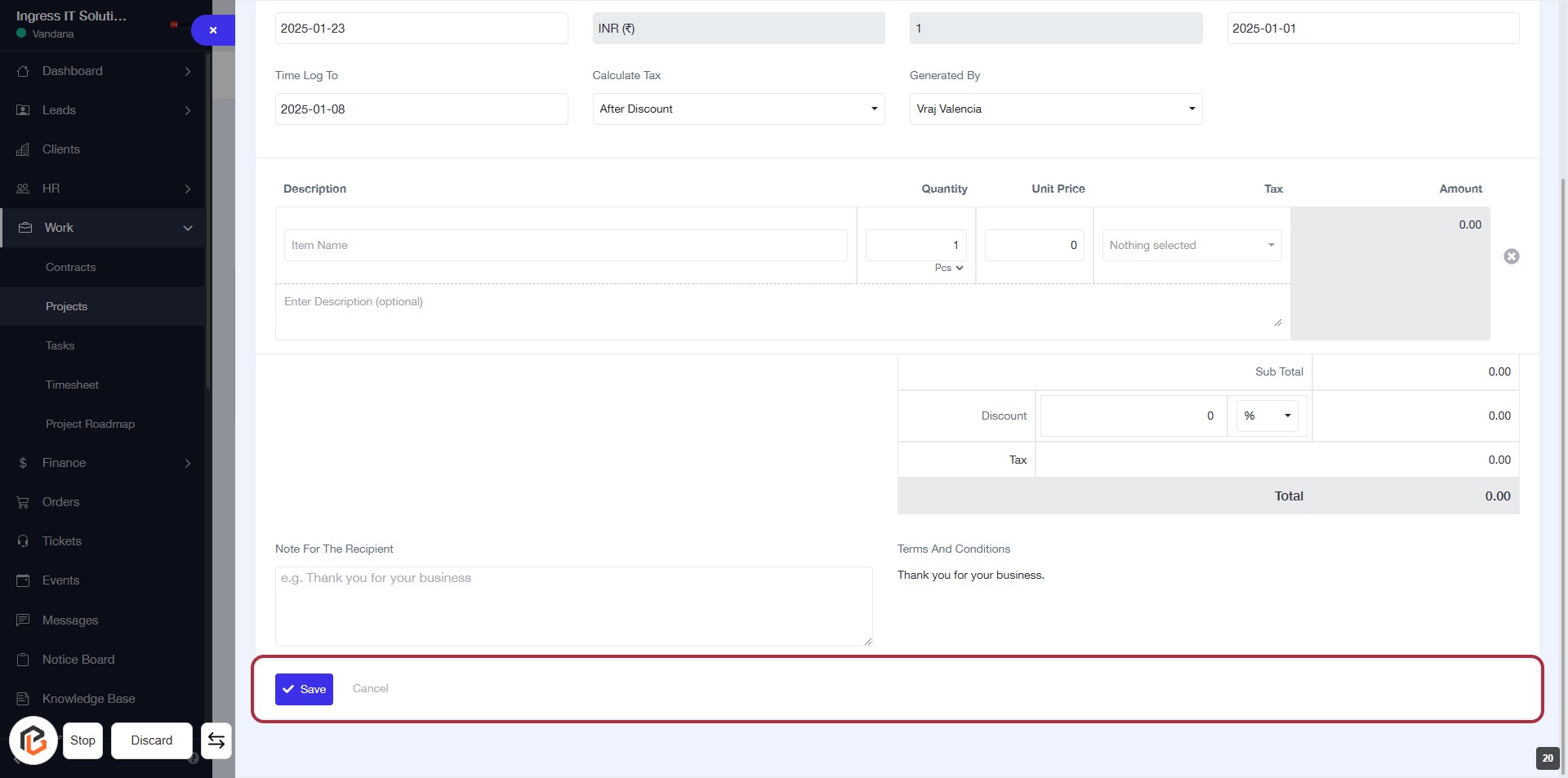This screenshot has width=1568, height=778.
Task: Select Contracts from the Work submenu
Action: (70, 267)
